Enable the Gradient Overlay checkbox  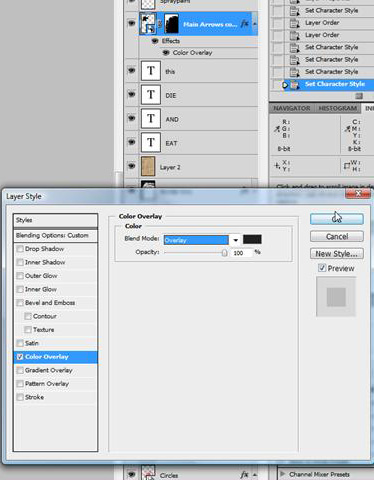click(20, 370)
